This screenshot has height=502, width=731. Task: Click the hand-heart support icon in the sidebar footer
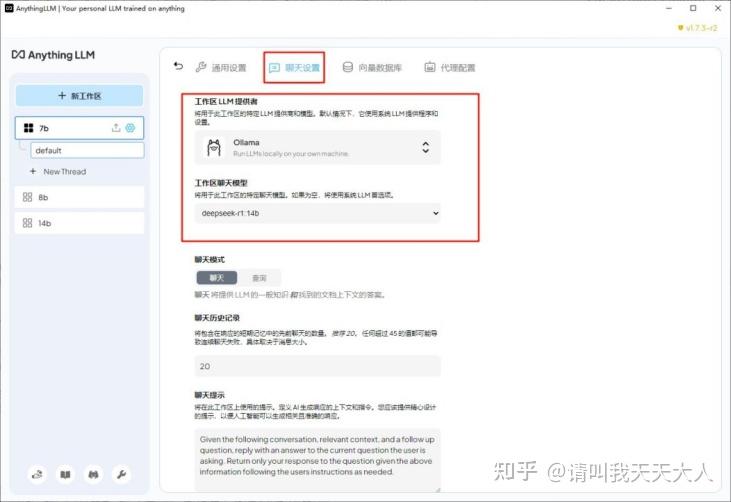[37, 474]
